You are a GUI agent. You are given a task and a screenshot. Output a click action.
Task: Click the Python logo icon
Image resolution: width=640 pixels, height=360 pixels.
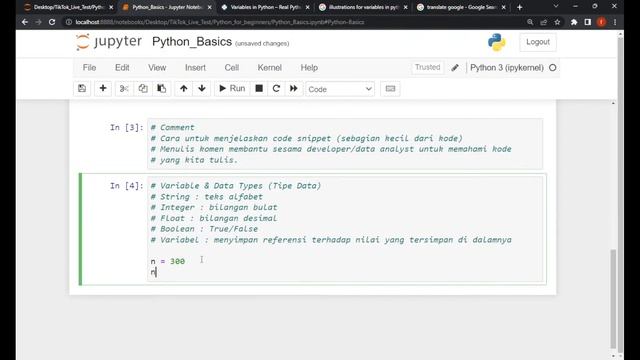(496, 42)
